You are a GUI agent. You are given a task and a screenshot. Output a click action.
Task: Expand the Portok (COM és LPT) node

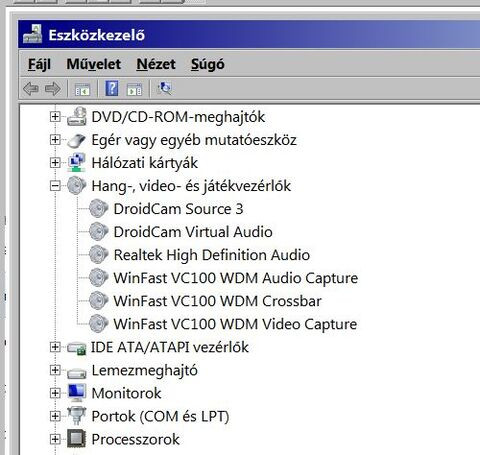tap(55, 416)
